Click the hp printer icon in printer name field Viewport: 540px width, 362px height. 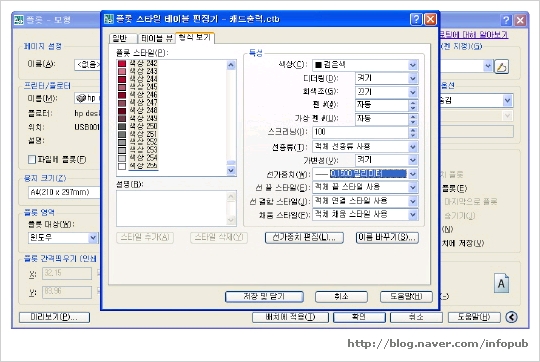point(81,98)
